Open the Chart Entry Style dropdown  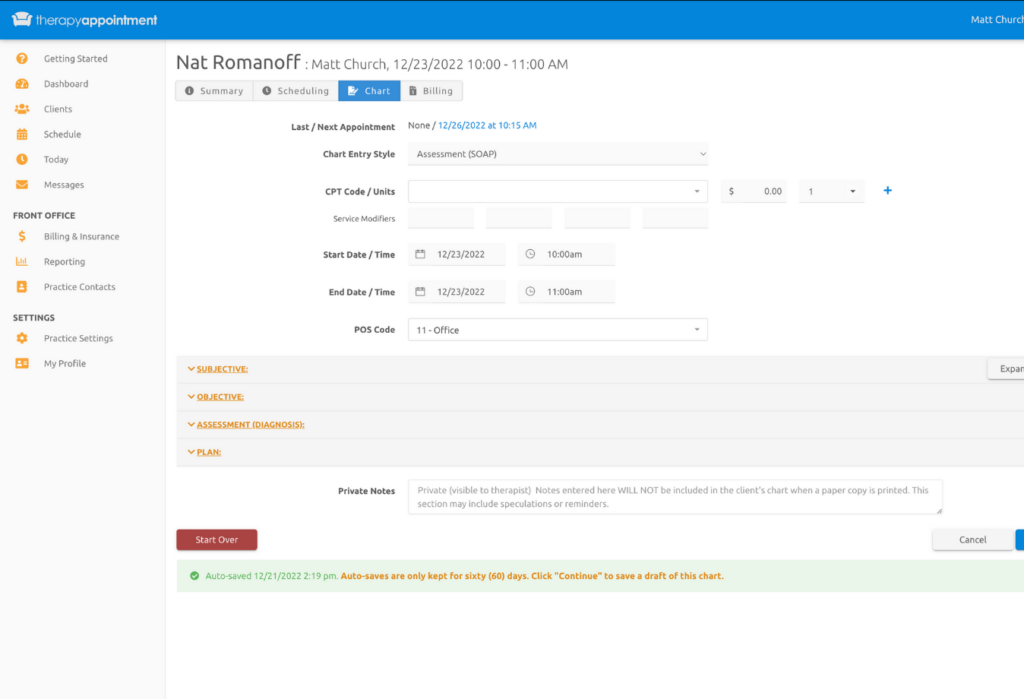point(557,154)
